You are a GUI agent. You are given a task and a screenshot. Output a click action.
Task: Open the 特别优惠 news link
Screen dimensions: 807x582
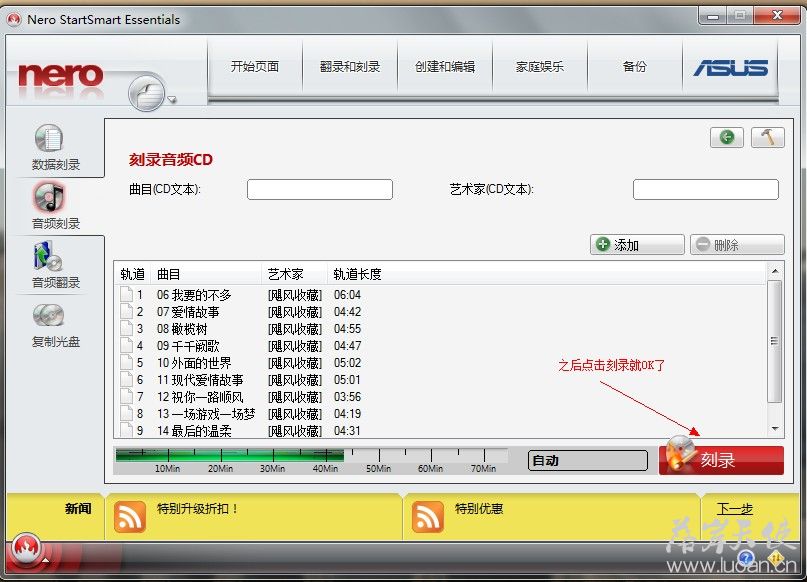click(x=479, y=509)
